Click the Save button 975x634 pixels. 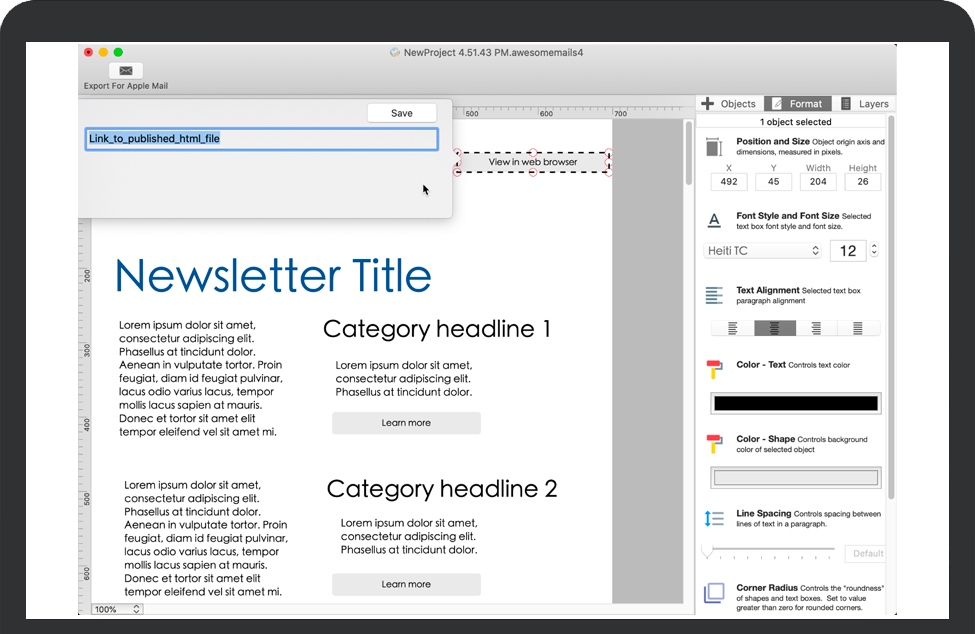click(401, 112)
